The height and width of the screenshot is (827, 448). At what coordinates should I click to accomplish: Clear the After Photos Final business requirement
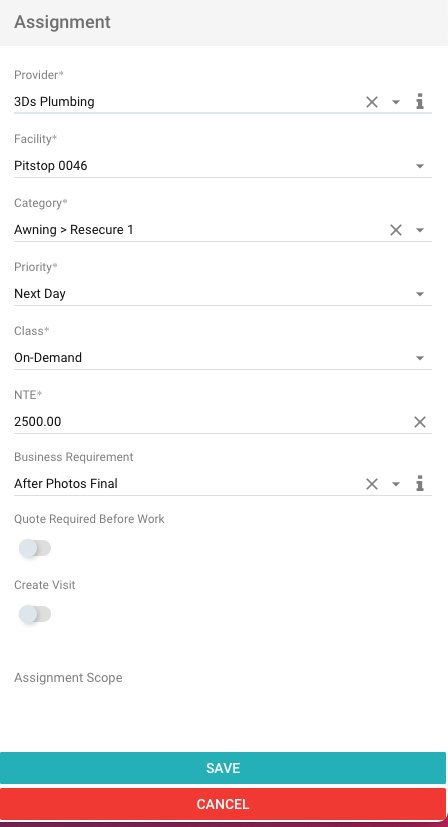tap(371, 484)
